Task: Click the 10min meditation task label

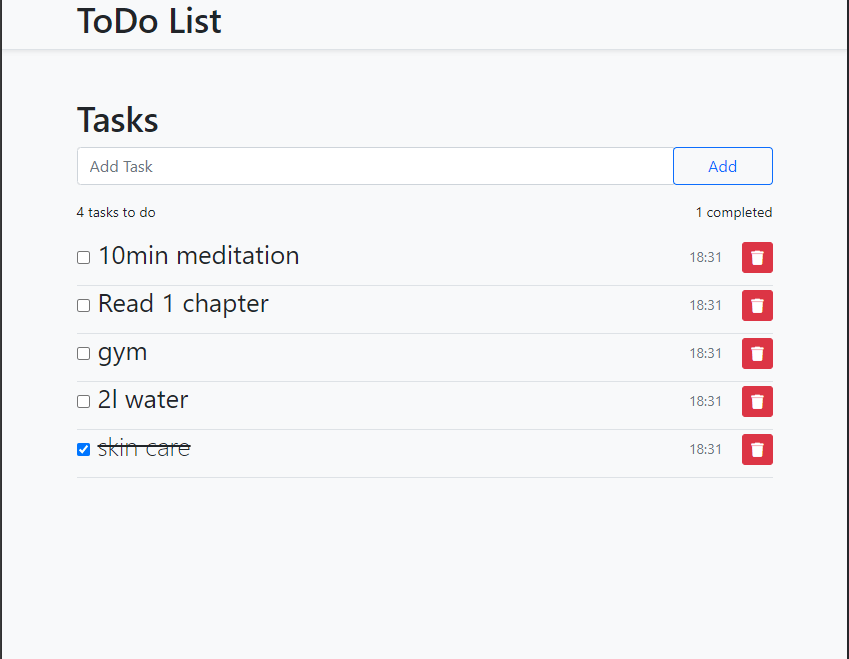Action: point(198,256)
